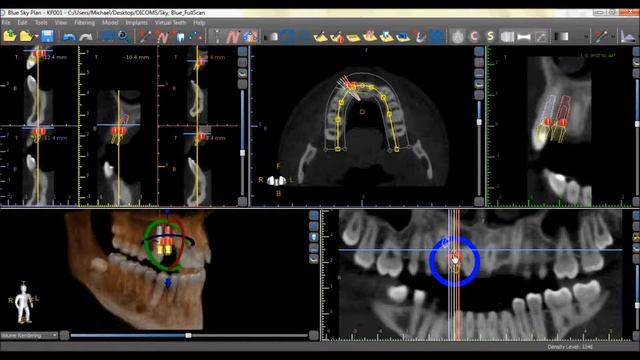Open the Edit menu
640x360 pixels.
[22, 23]
